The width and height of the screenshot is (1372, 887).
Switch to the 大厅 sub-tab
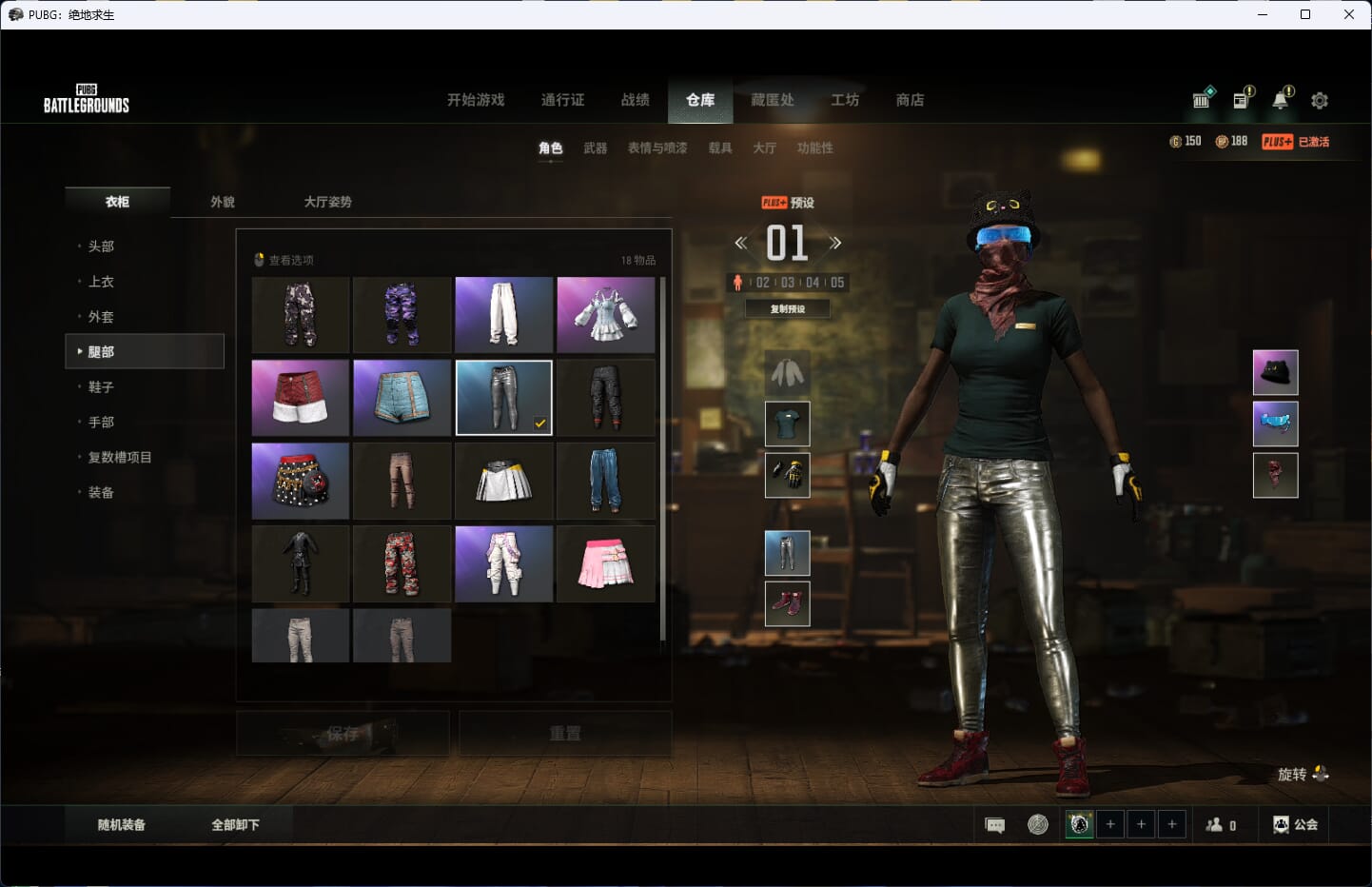click(764, 148)
